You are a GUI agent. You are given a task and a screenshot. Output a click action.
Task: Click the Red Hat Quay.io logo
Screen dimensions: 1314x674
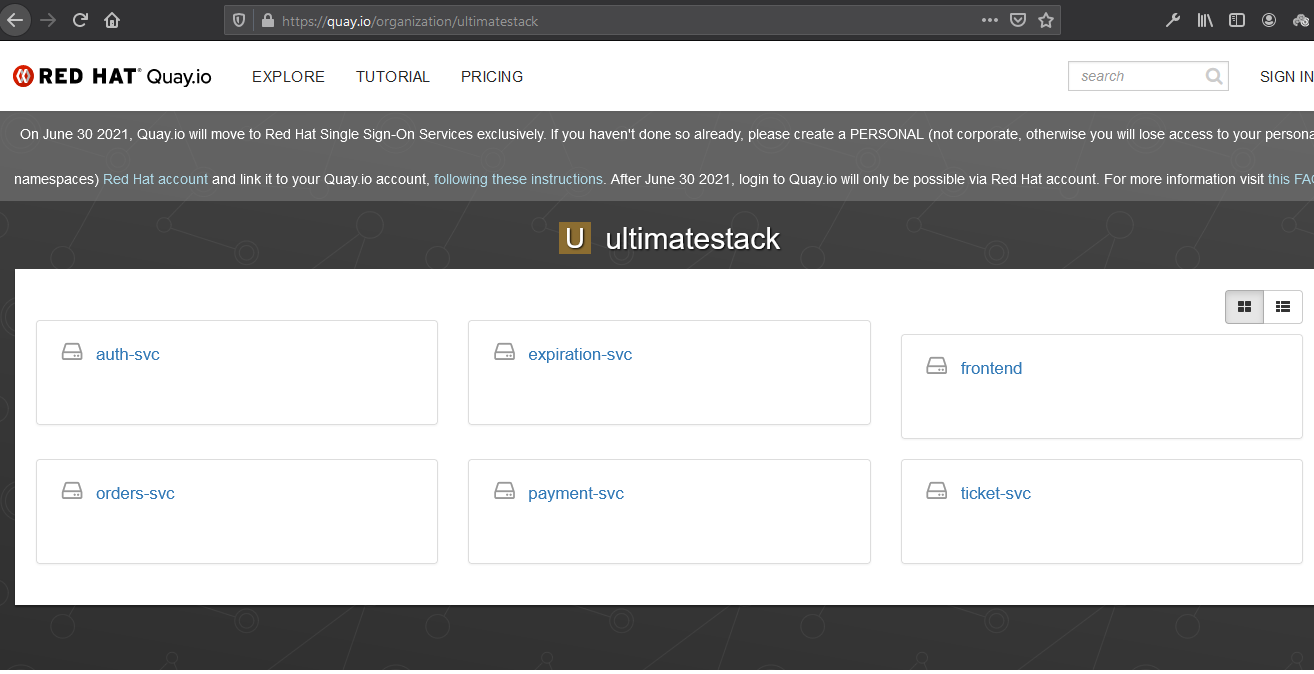(112, 76)
